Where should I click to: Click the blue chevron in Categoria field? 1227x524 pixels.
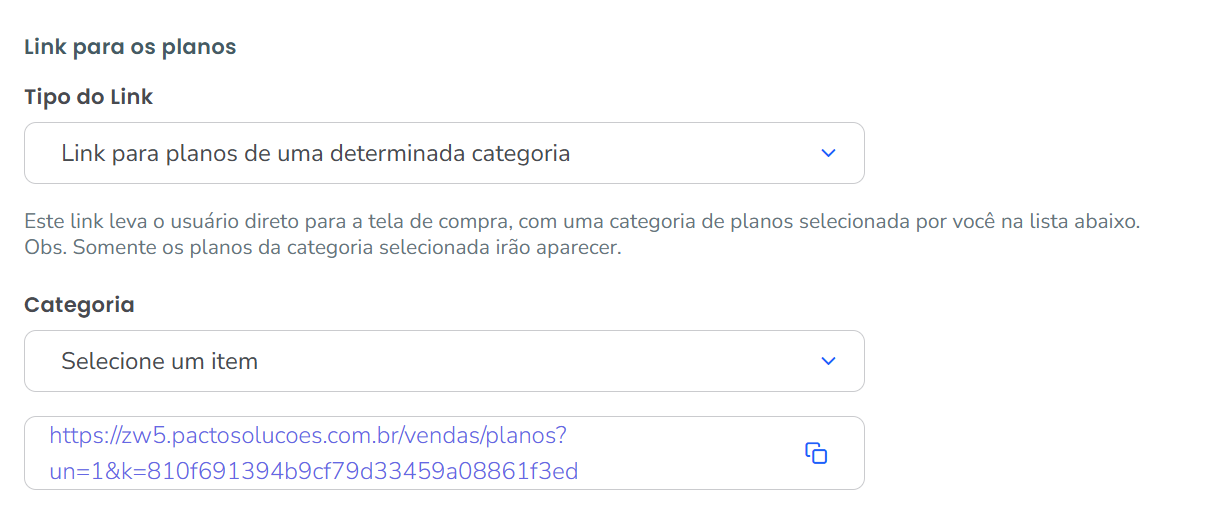(827, 361)
